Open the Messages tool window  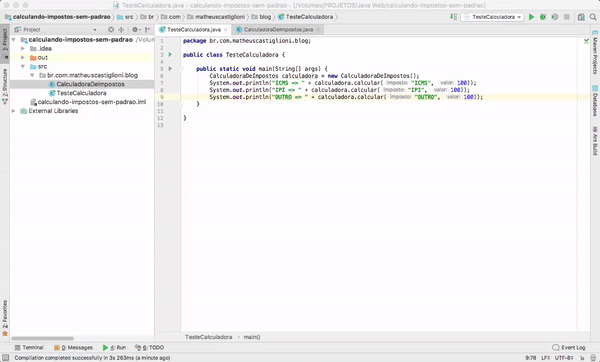coord(73,347)
